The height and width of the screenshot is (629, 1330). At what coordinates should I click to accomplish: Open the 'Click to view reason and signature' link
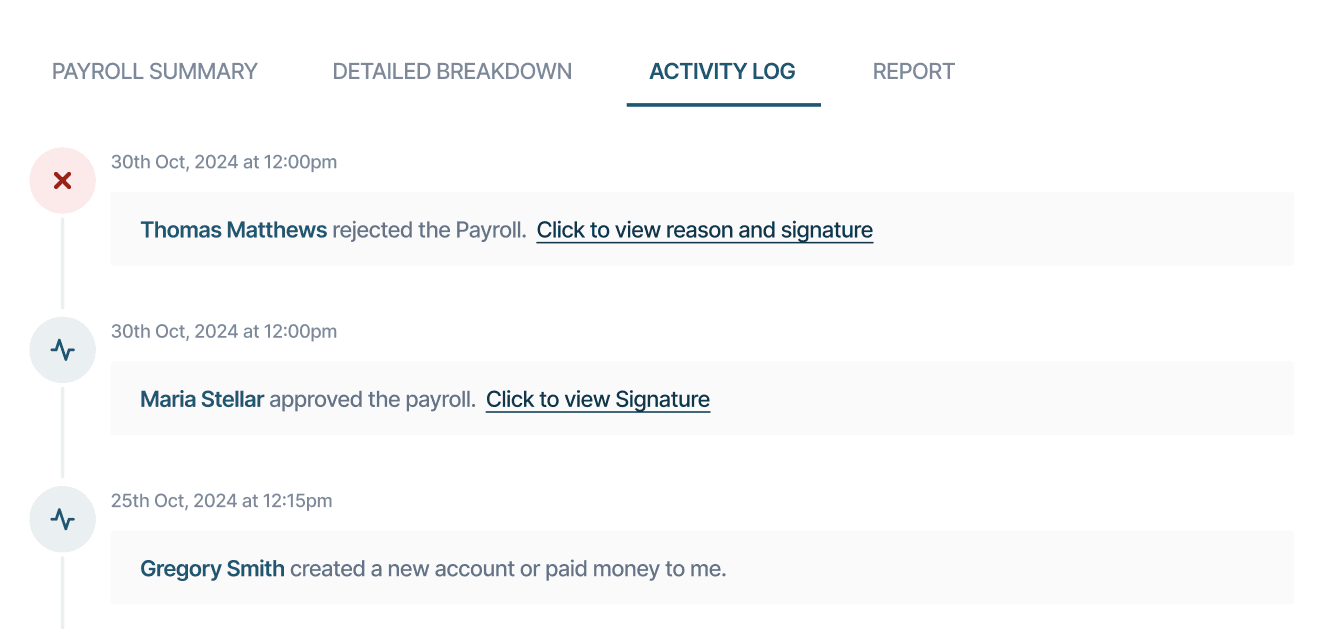704,230
